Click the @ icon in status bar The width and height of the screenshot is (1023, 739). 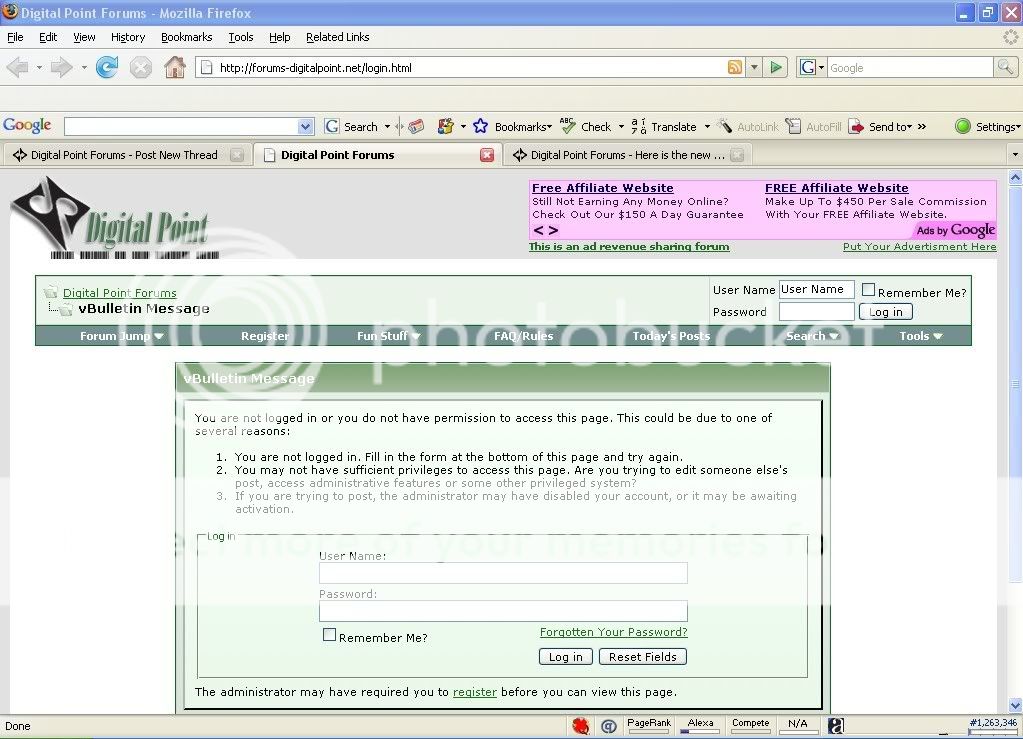point(609,726)
